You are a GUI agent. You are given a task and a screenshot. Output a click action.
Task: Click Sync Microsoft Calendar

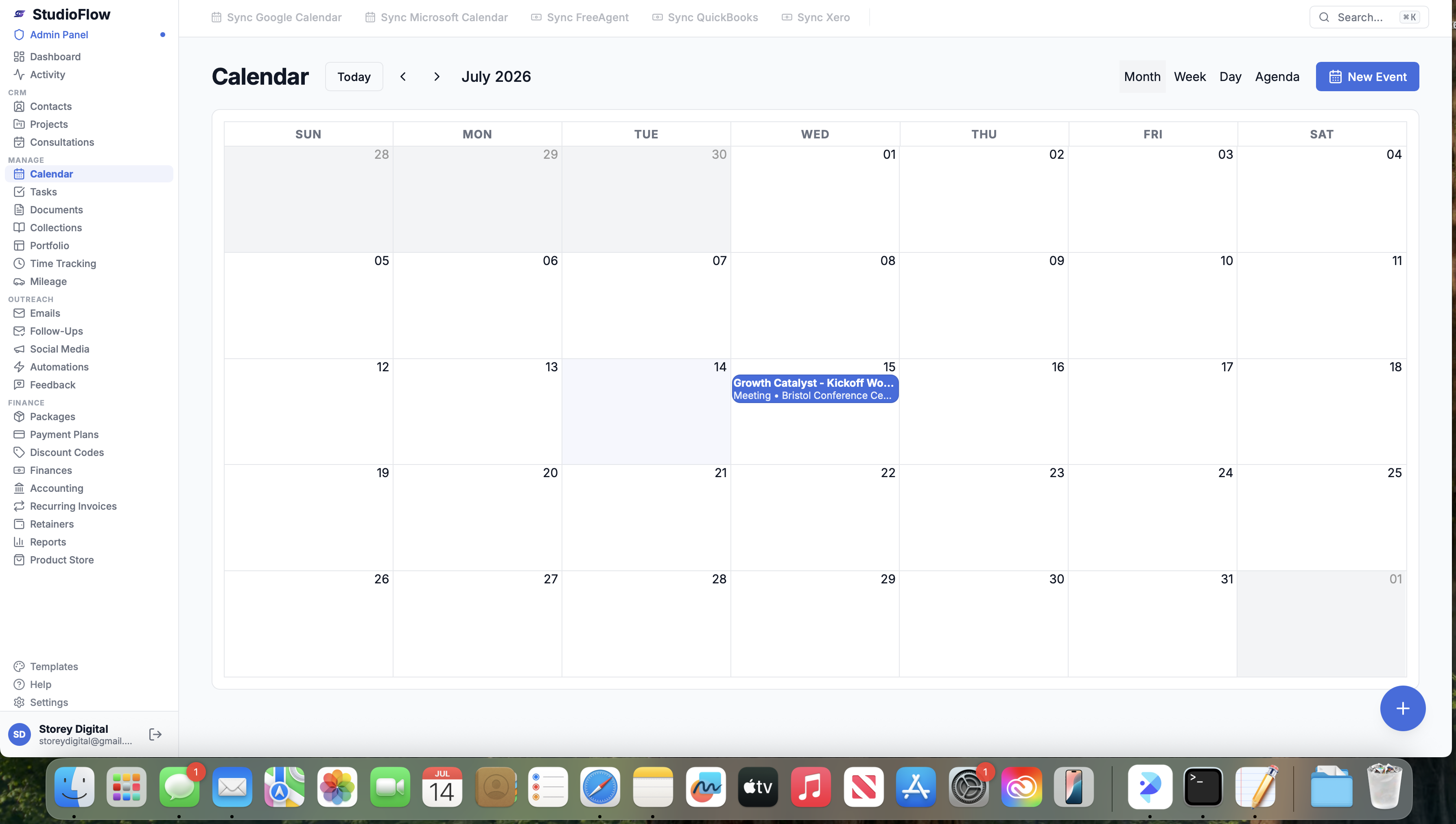pos(437,18)
